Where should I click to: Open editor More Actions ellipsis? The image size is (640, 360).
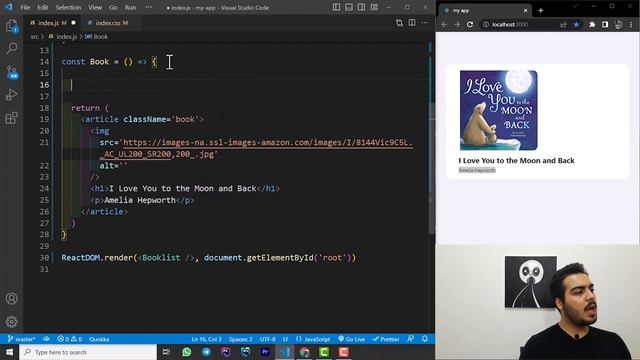click(x=424, y=23)
